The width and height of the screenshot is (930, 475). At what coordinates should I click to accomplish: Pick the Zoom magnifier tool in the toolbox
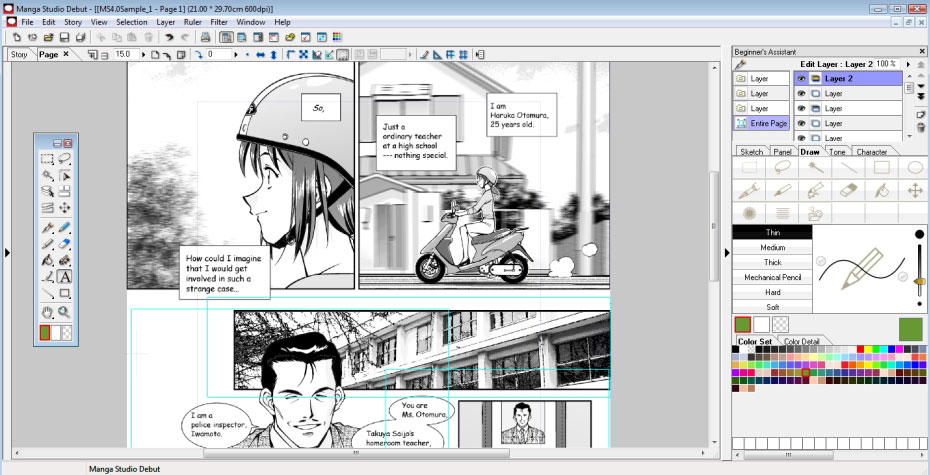coord(65,313)
